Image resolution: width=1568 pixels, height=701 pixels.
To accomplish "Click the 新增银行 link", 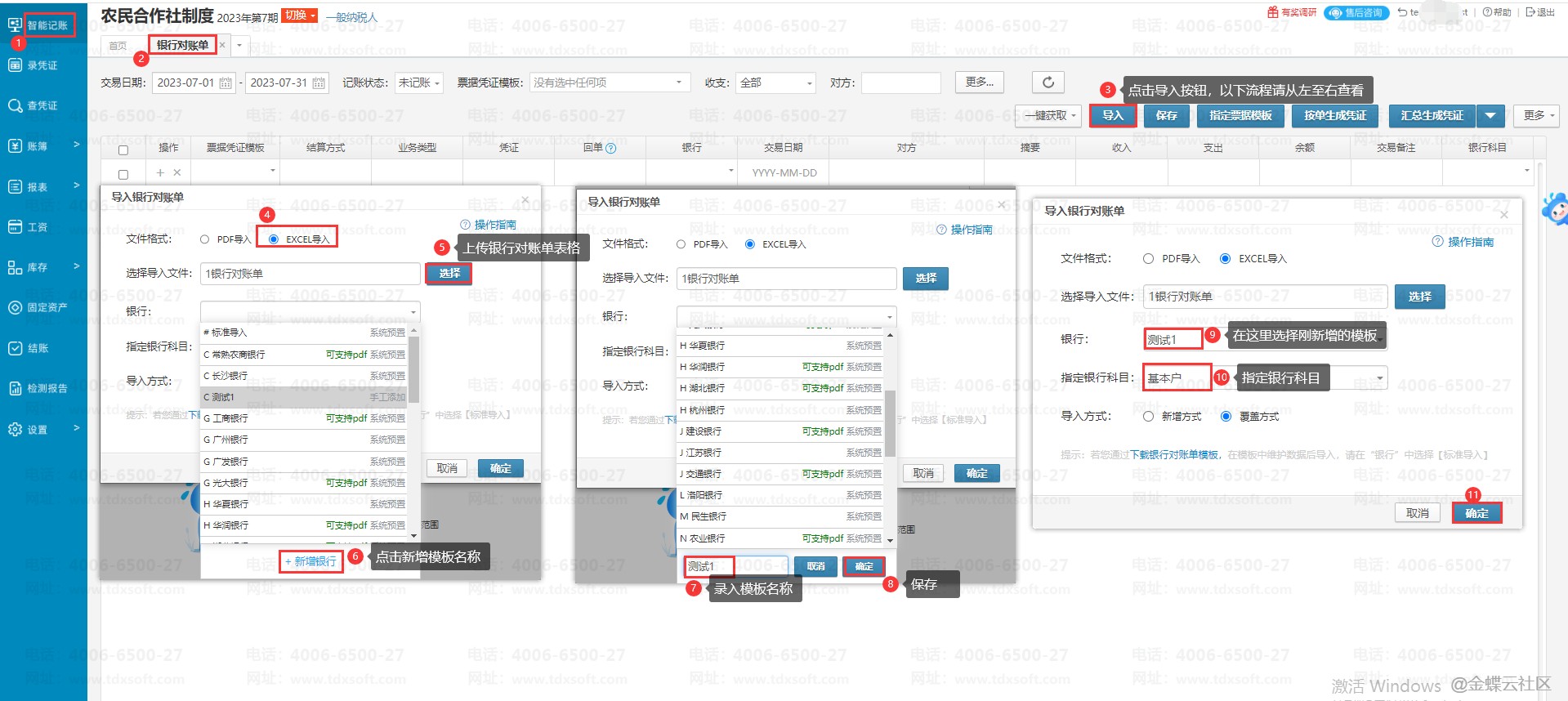I will tap(310, 561).
